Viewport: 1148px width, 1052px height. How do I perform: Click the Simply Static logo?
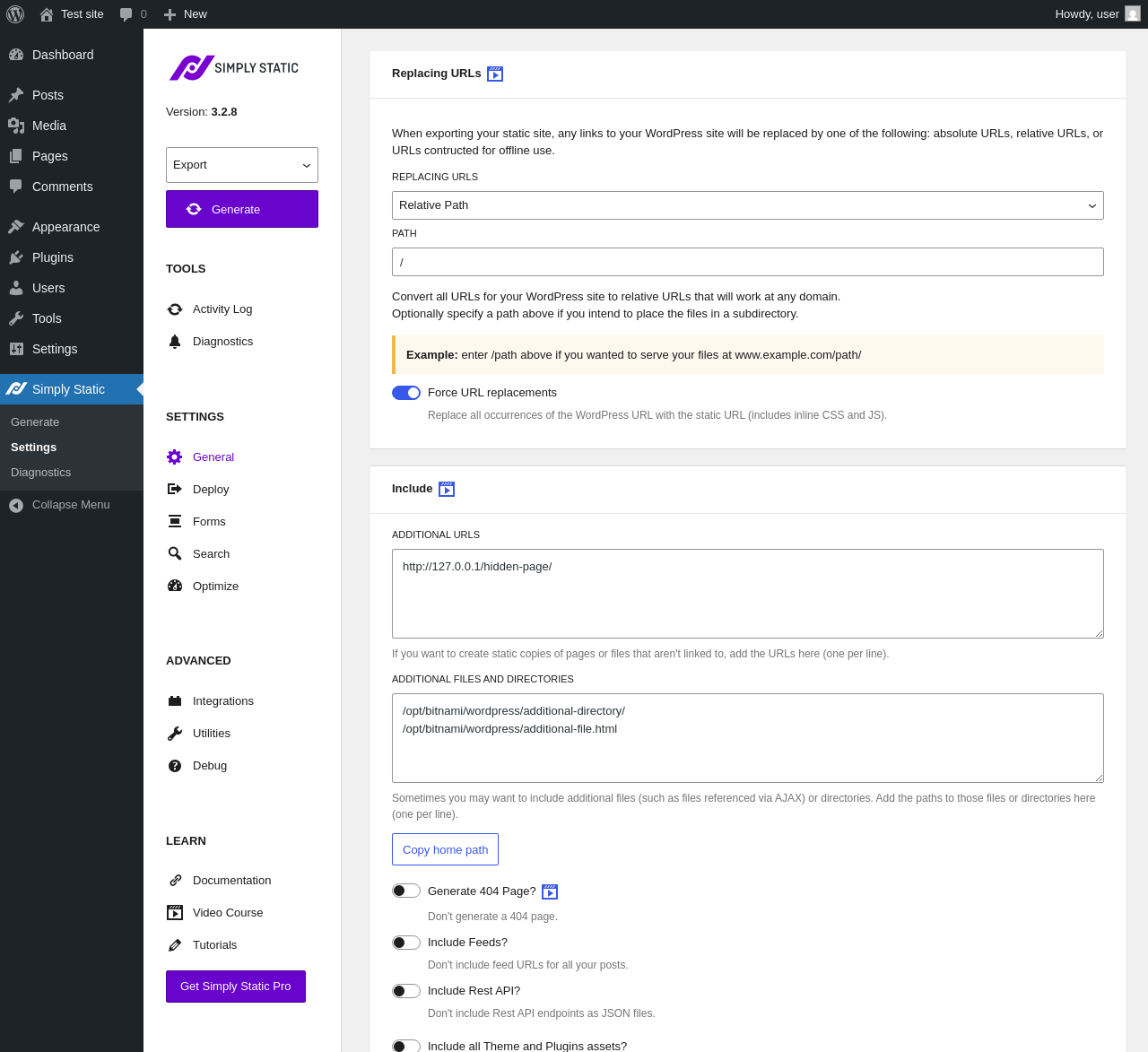coord(234,68)
